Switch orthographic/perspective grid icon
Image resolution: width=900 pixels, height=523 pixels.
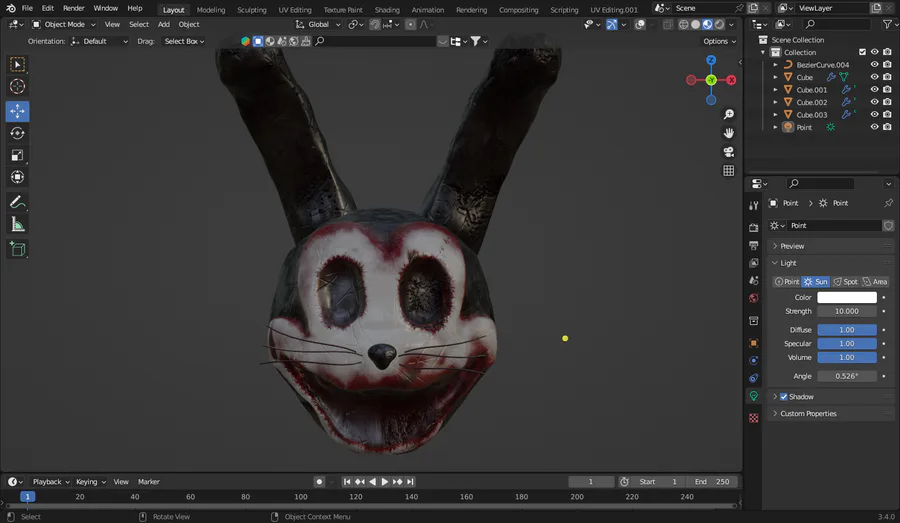(x=728, y=171)
